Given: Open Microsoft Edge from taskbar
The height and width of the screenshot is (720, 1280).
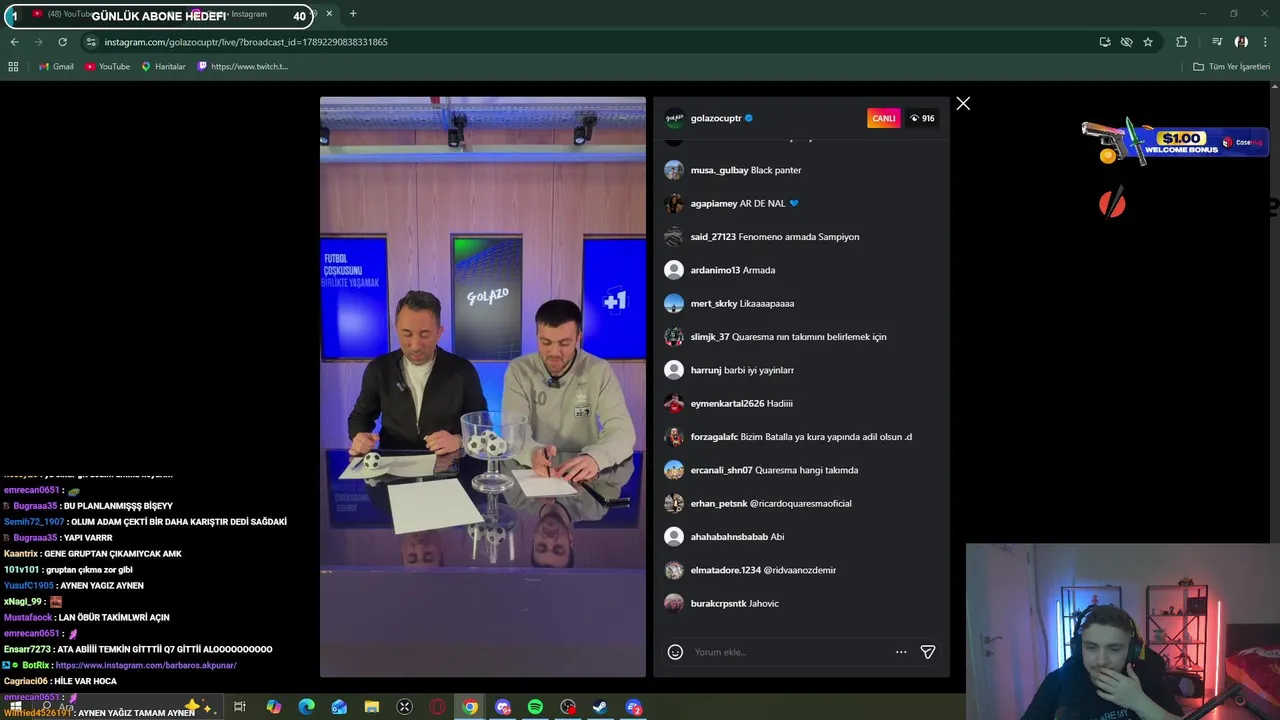Looking at the screenshot, I should click(306, 707).
